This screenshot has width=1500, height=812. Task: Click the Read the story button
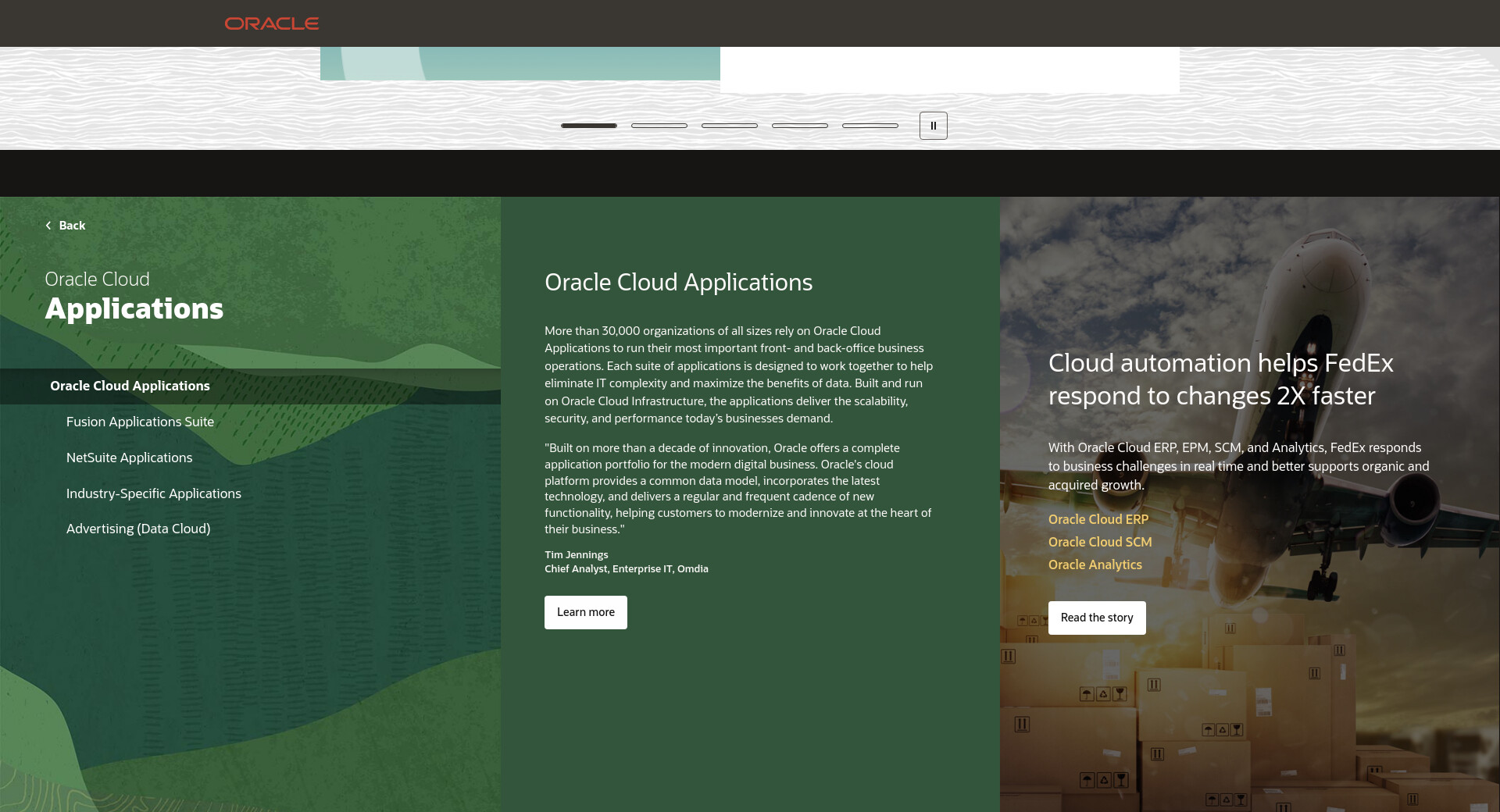[1096, 618]
